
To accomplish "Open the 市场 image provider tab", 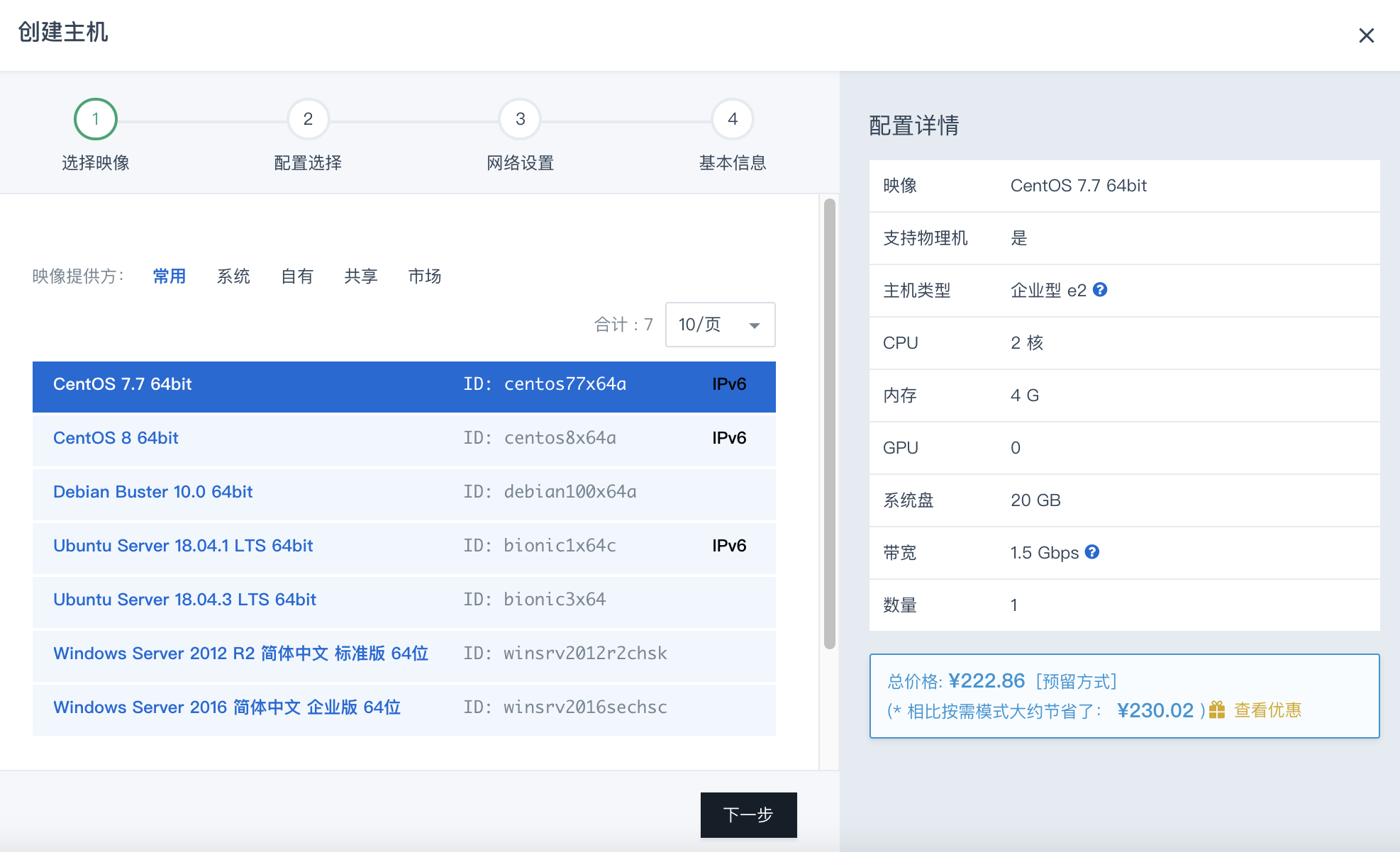I will 425,276.
